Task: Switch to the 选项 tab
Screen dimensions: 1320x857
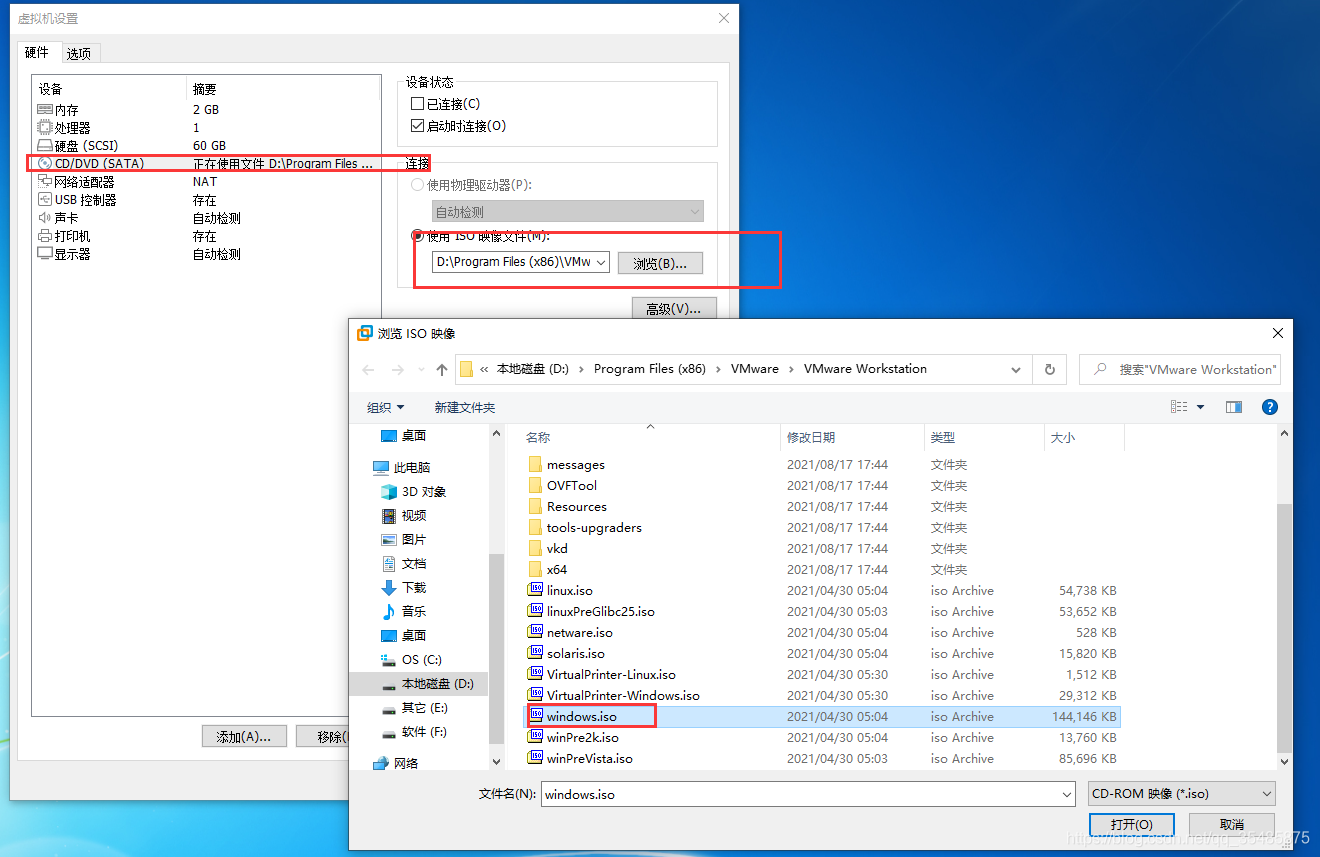Action: click(x=79, y=54)
